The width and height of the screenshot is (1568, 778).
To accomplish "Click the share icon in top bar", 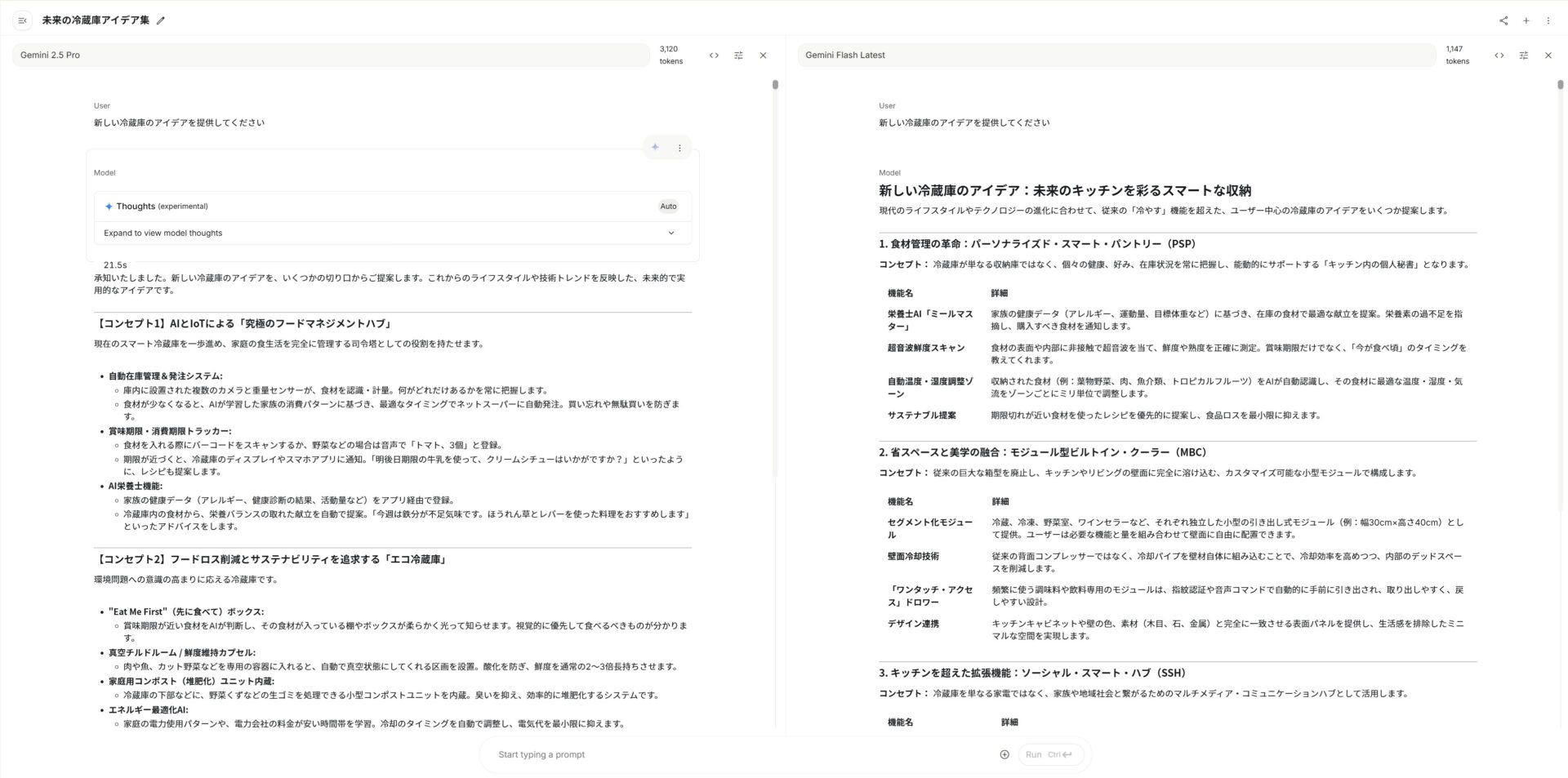I will point(1503,20).
